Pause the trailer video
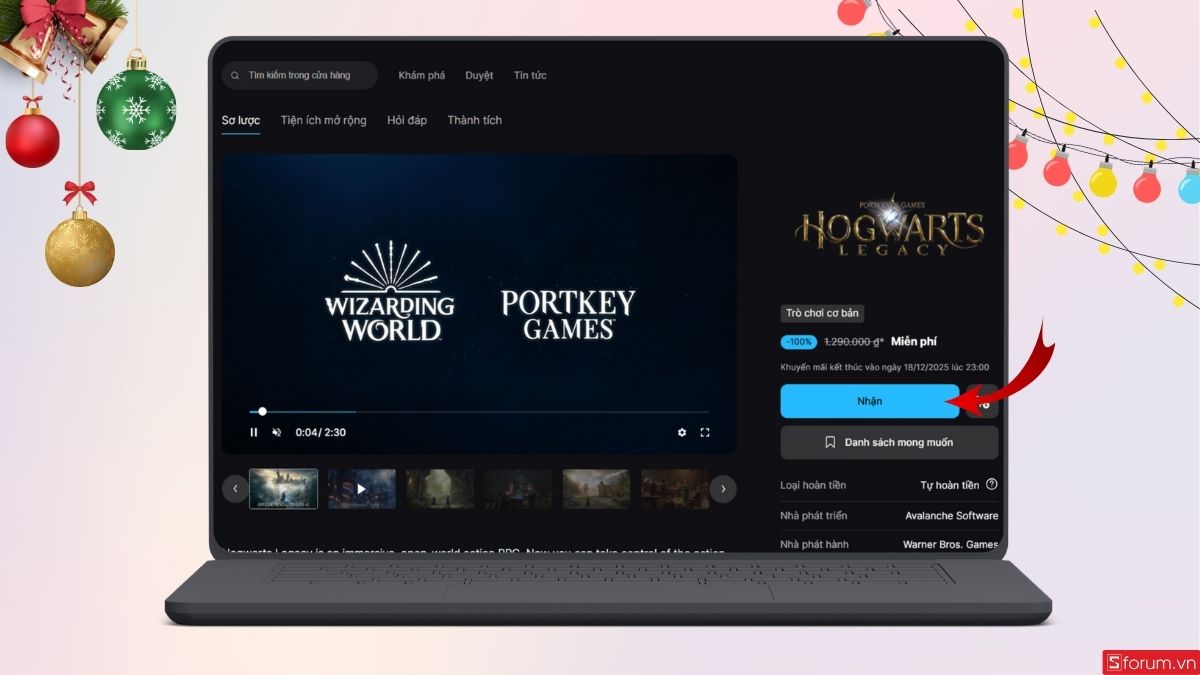Viewport: 1200px width, 675px height. click(254, 432)
